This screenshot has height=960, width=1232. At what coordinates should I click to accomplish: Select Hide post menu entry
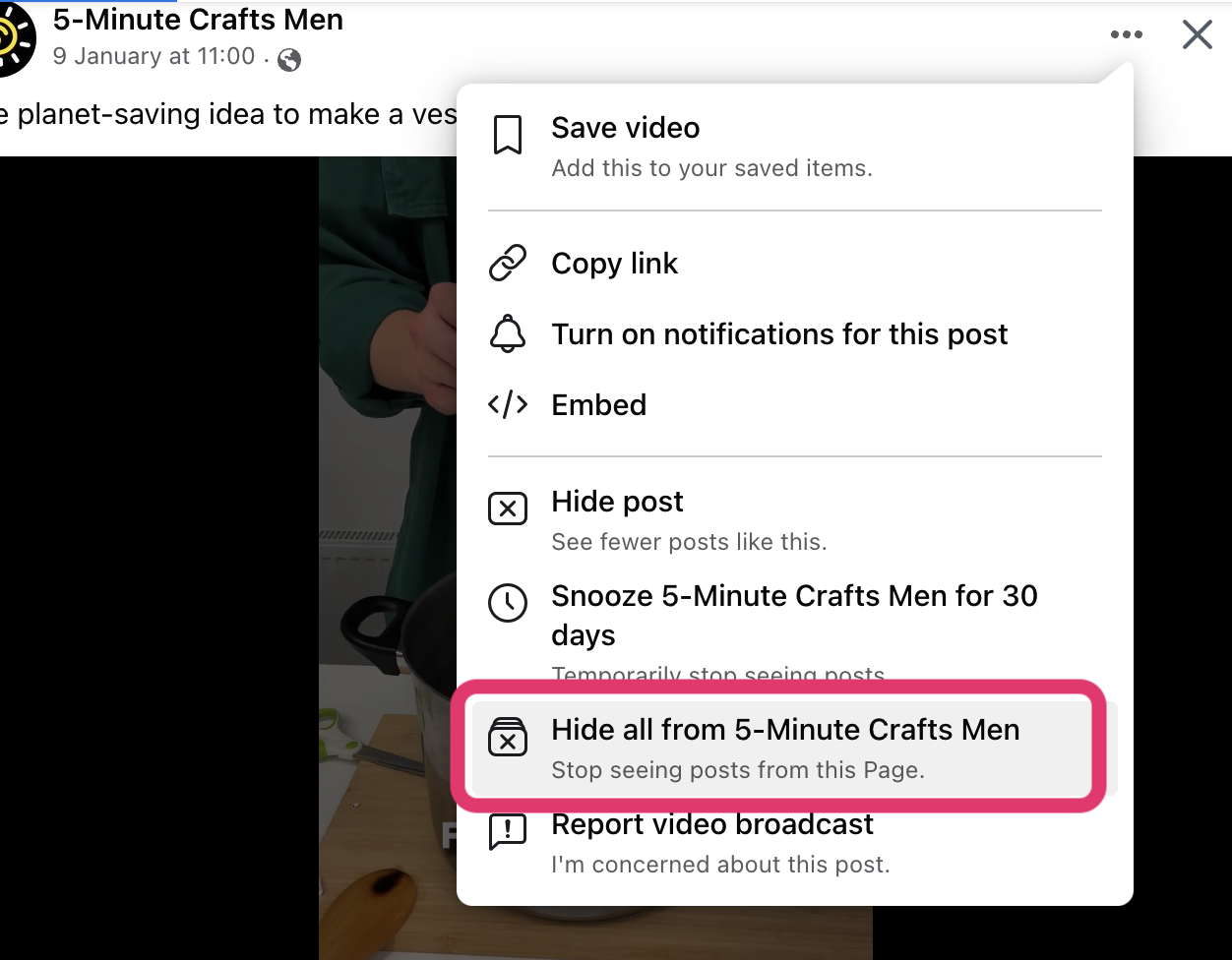click(x=795, y=520)
